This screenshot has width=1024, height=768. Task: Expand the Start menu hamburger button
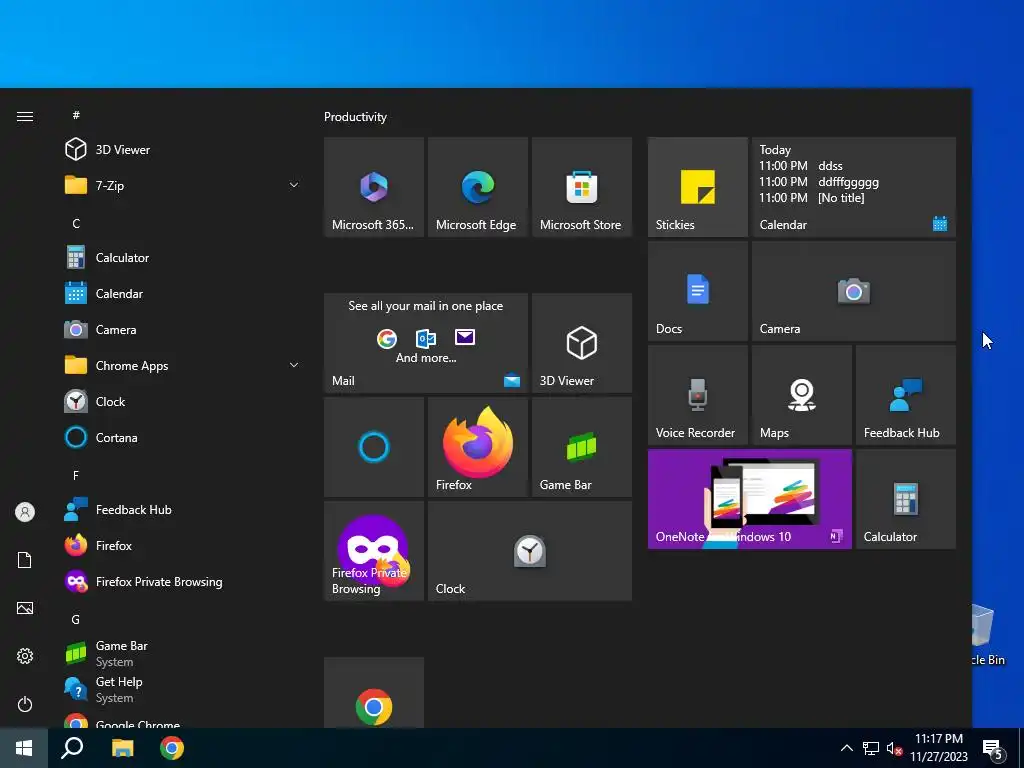pyautogui.click(x=25, y=116)
